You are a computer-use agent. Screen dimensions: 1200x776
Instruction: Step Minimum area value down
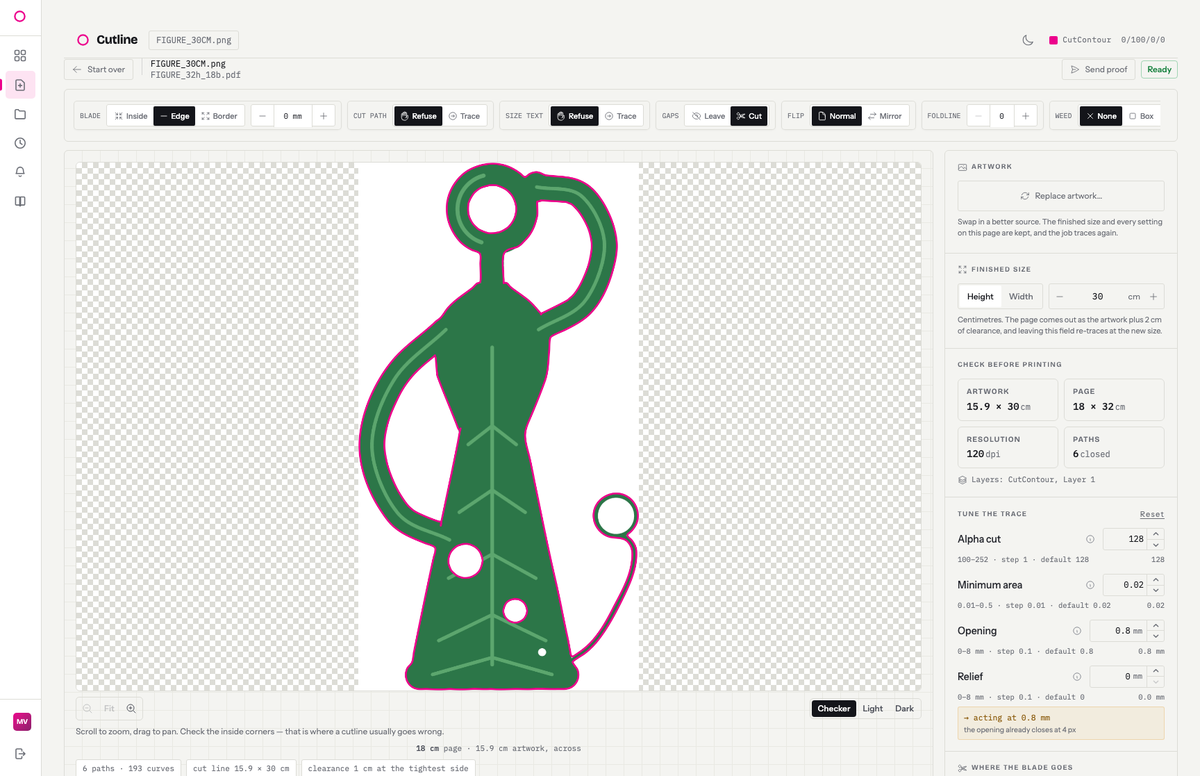coord(1156,590)
